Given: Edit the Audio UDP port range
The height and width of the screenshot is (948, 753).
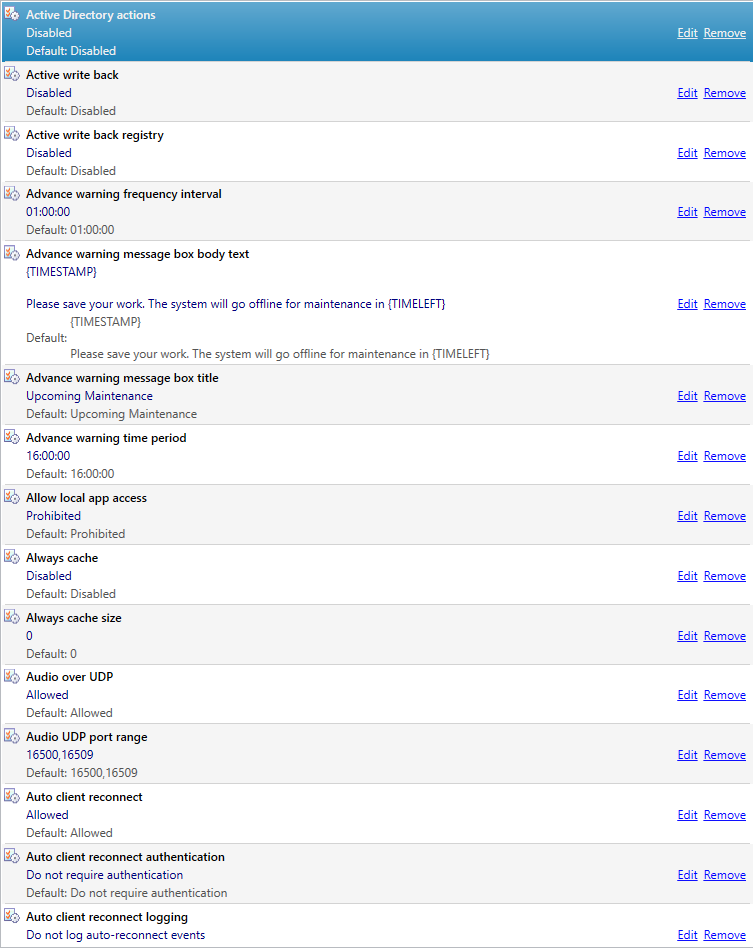Looking at the screenshot, I should coord(687,755).
